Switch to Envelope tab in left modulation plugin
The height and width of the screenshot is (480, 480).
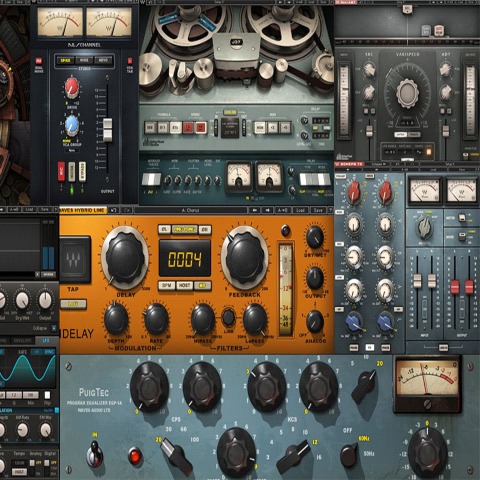tap(23, 340)
